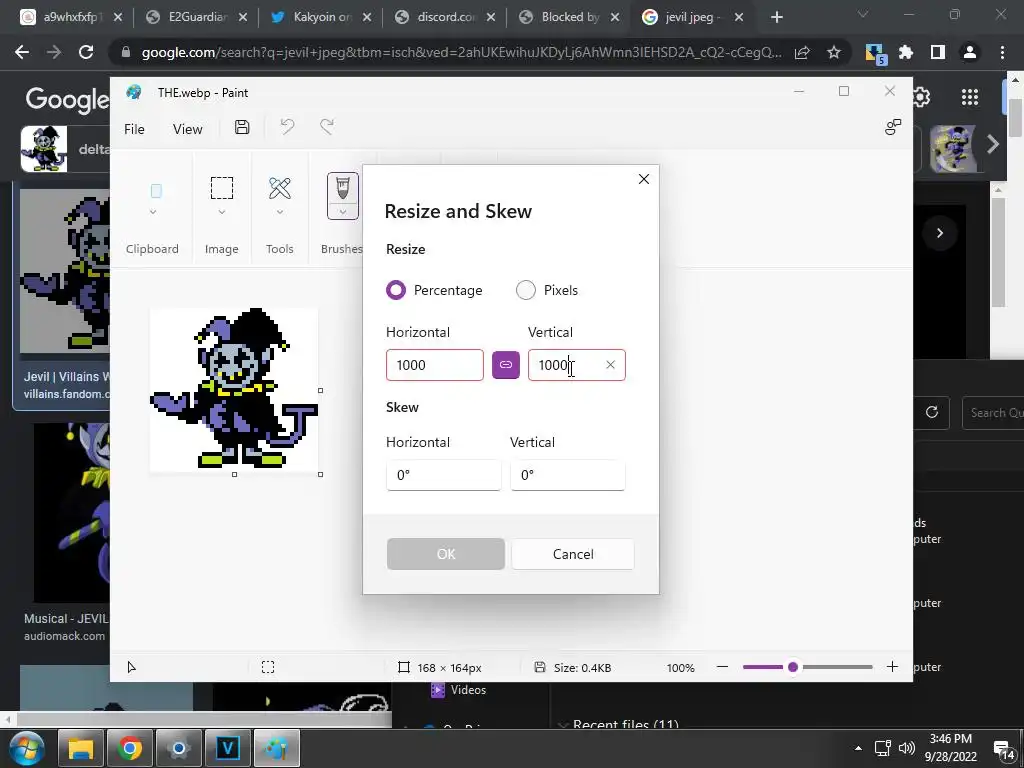The image size is (1024, 768).
Task: Click the Chrome address bar URL
Action: tap(461, 52)
